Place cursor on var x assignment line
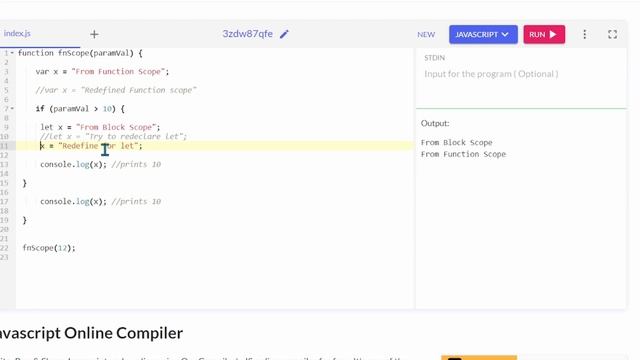Image resolution: width=640 pixels, height=360 pixels. point(102,71)
